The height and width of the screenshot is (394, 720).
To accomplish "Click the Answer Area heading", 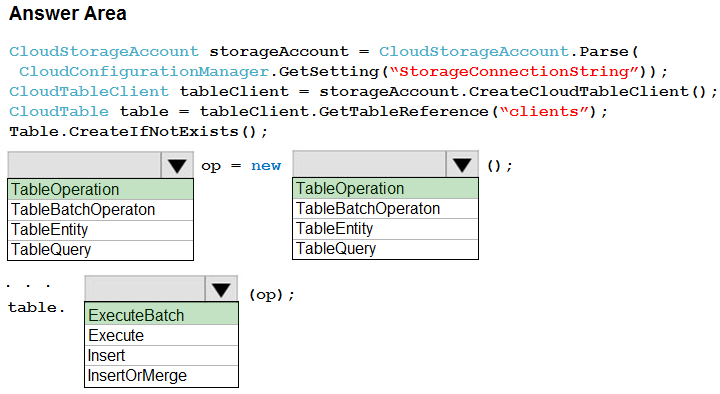I will pyautogui.click(x=68, y=13).
